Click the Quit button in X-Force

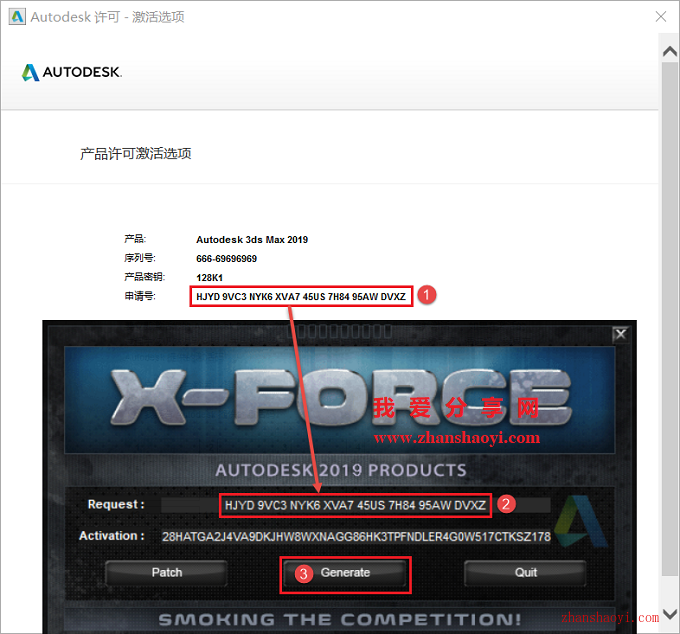525,573
